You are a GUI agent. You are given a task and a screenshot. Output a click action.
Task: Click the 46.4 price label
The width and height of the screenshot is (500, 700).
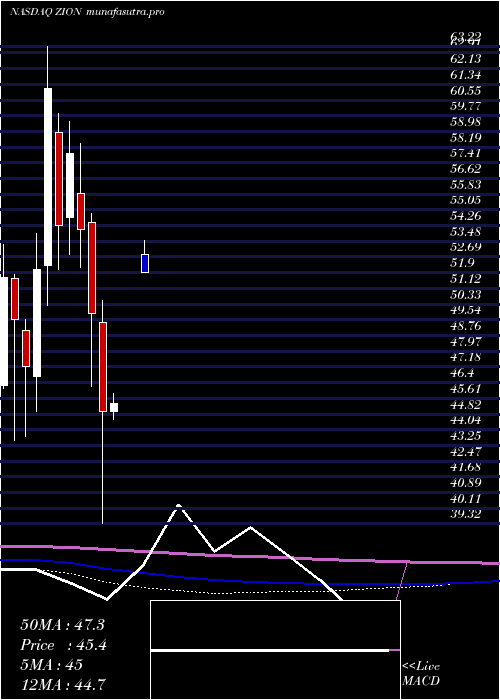[x=462, y=373]
